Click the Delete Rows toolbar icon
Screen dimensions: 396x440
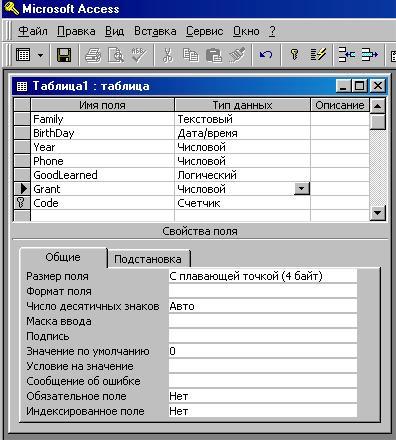pyautogui.click(x=369, y=55)
